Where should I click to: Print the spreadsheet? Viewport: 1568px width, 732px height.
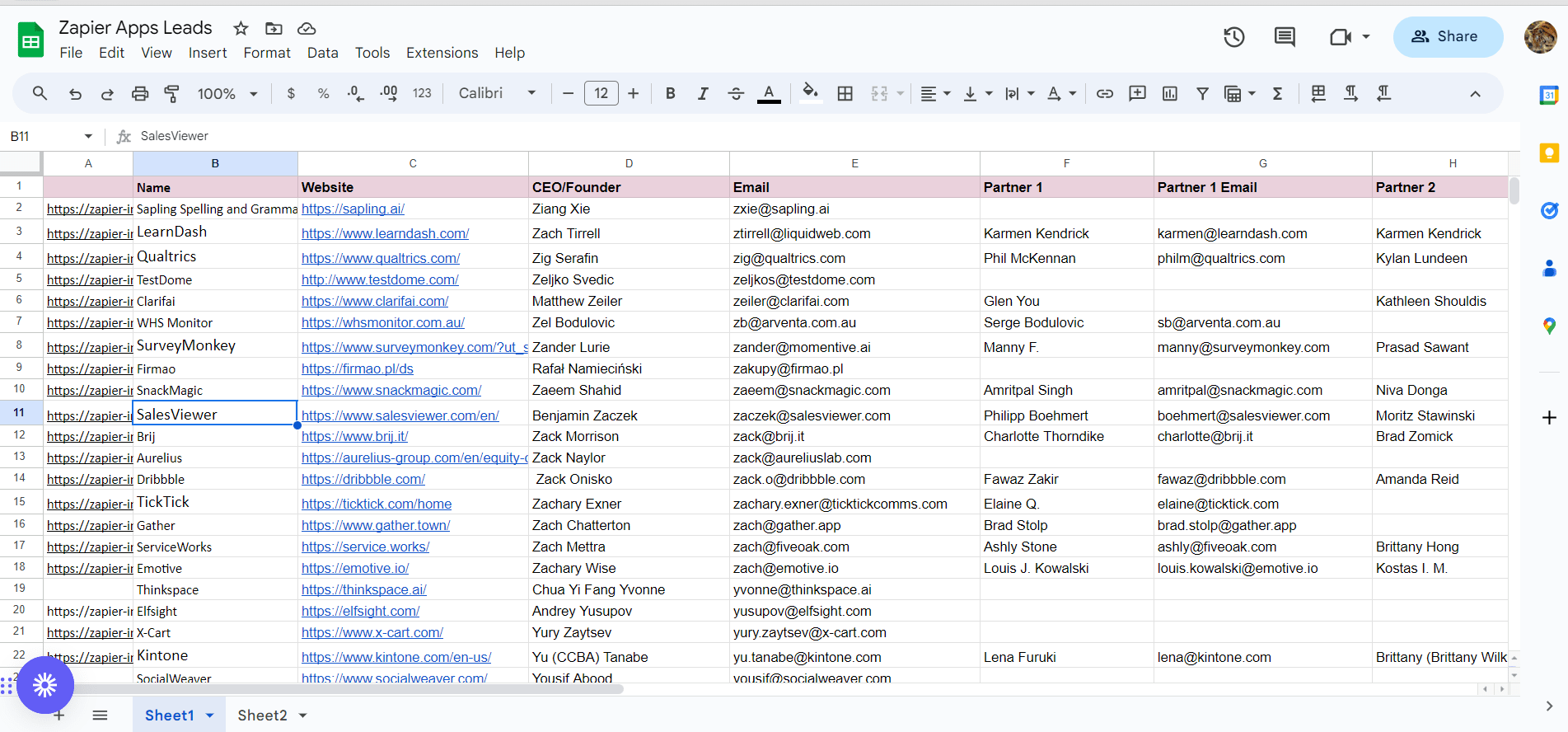(140, 93)
